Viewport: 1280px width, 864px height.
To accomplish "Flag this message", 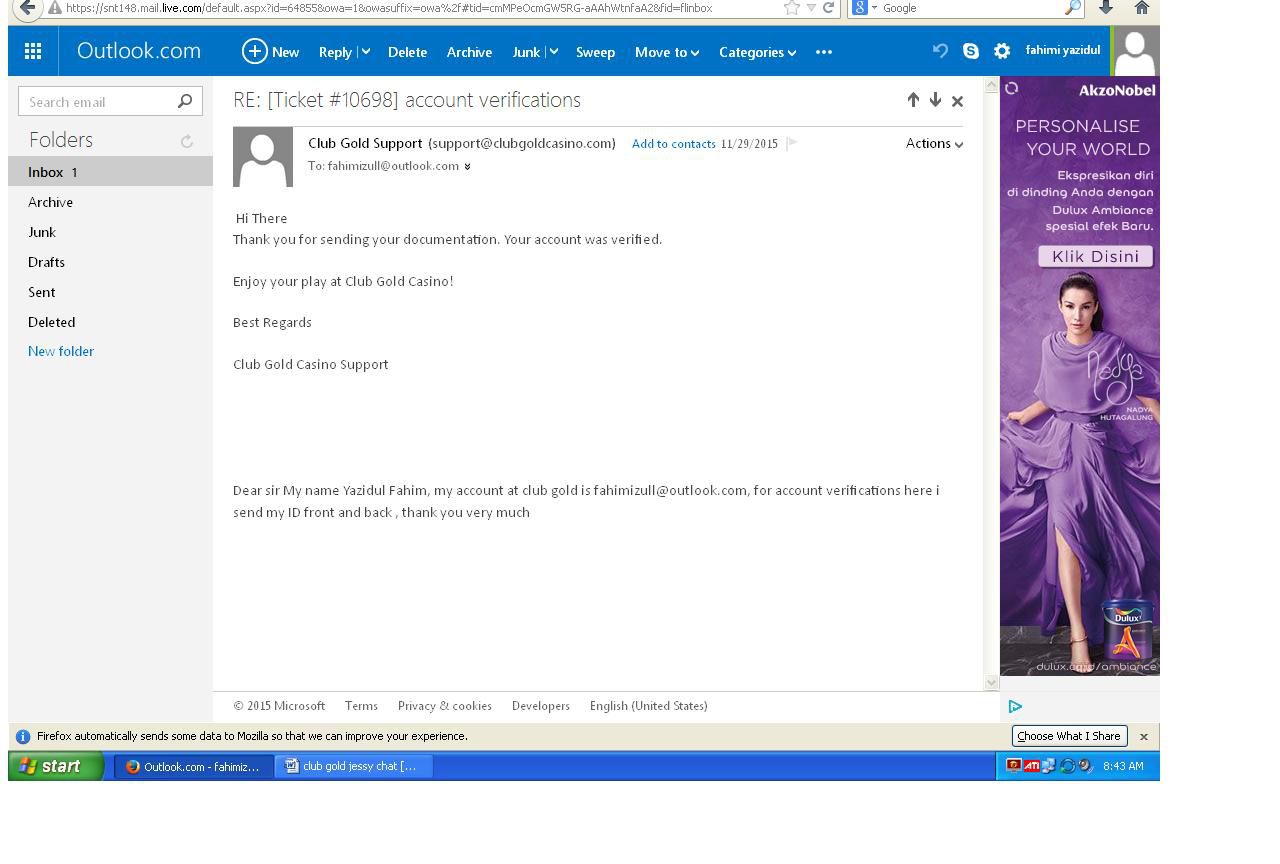I will click(x=792, y=143).
